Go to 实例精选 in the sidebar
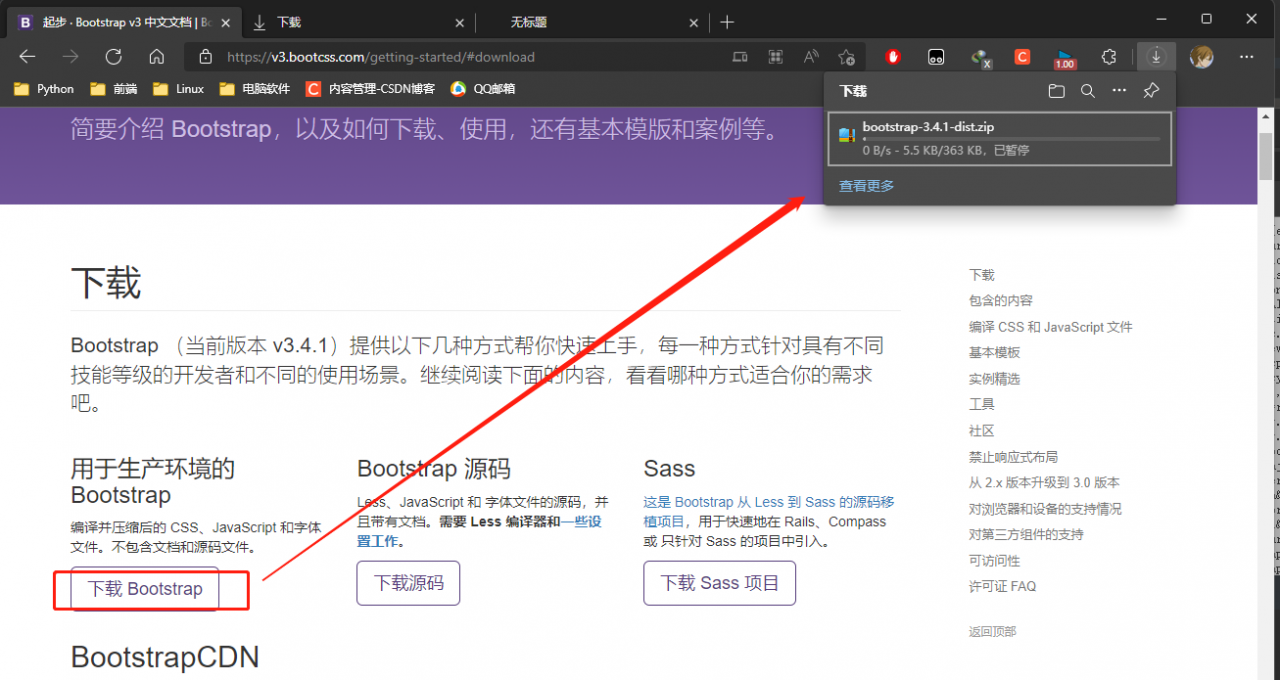The image size is (1280, 680). pyautogui.click(x=994, y=379)
